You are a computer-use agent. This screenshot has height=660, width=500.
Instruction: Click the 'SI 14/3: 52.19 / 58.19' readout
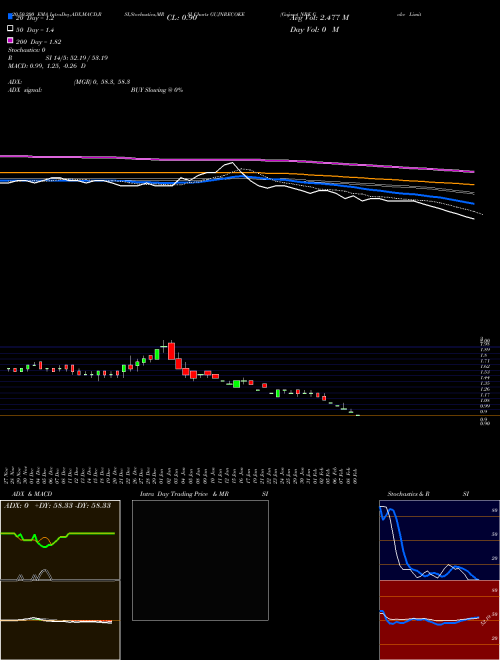77,58
